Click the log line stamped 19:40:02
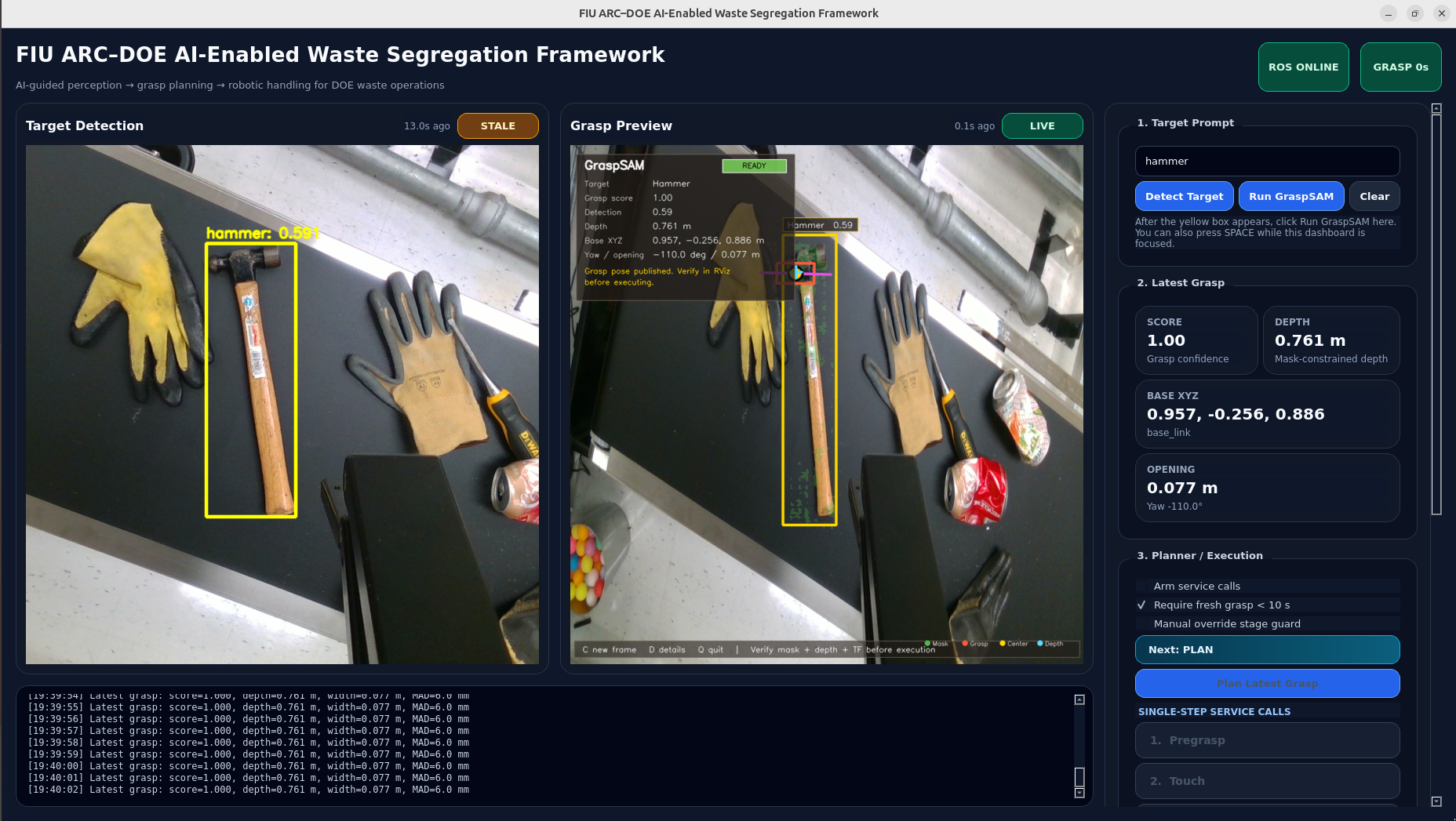This screenshot has height=821, width=1456. [249, 790]
